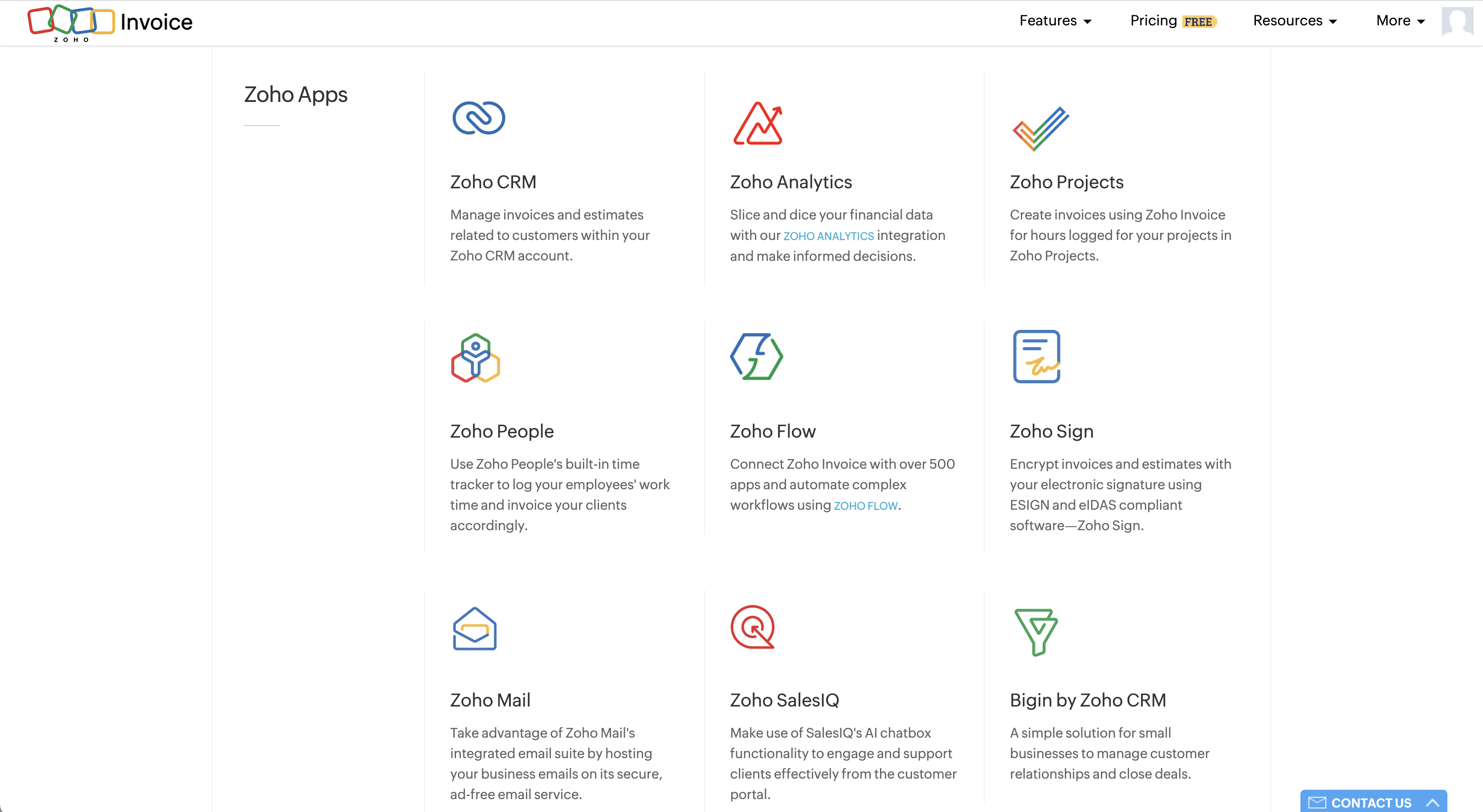Click the "Manage invoices and estimates" description
This screenshot has width=1483, height=812.
tap(550, 235)
